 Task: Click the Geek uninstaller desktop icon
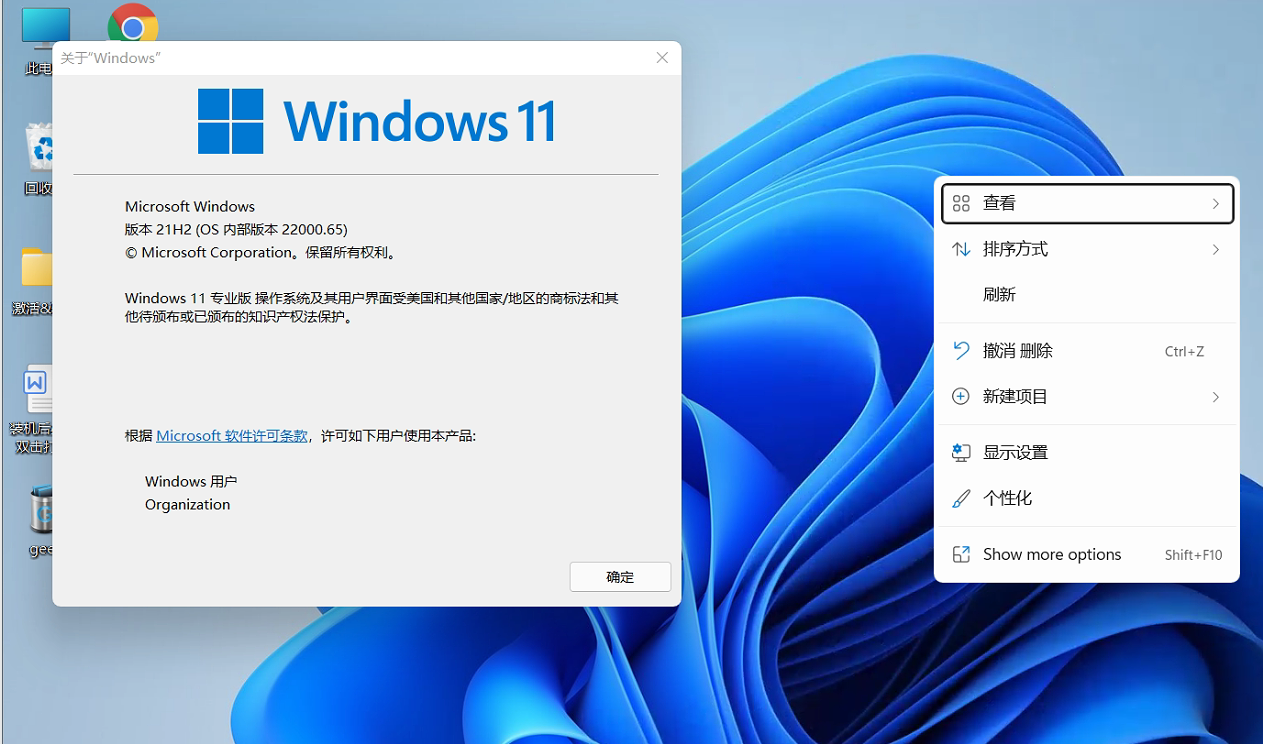coord(40,510)
